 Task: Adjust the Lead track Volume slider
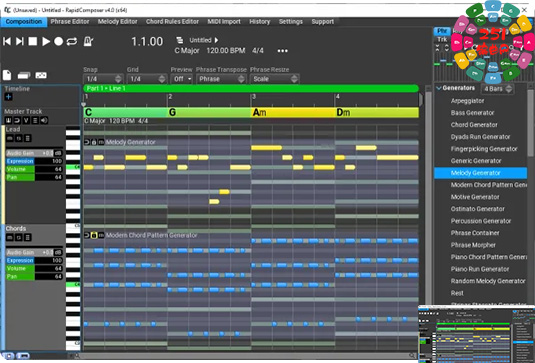point(34,169)
